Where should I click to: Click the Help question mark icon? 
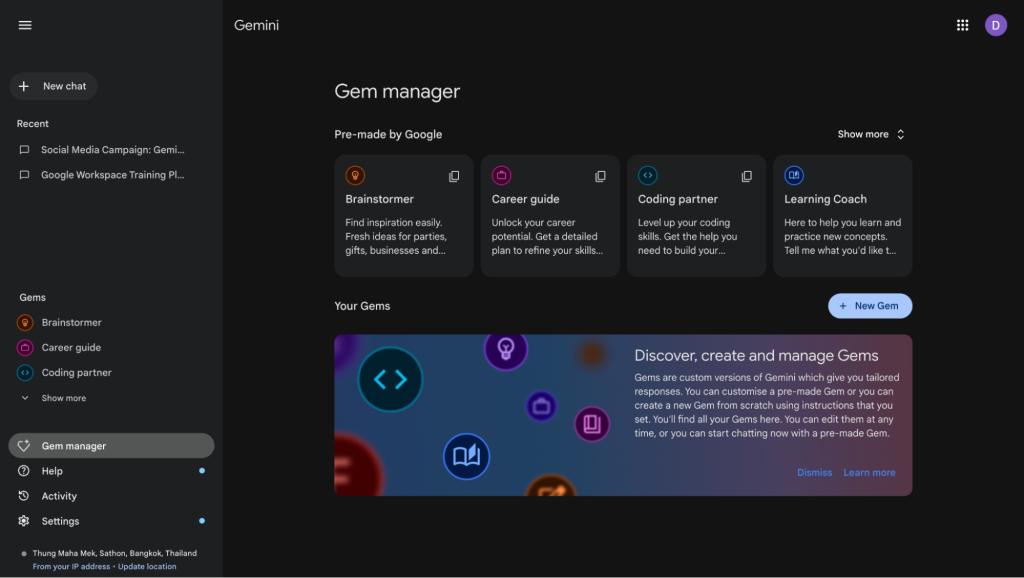pyautogui.click(x=24, y=471)
